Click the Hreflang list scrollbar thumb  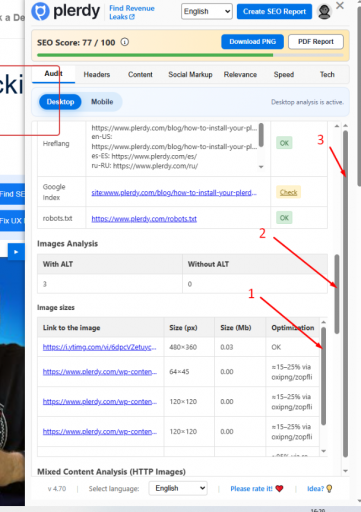tap(261, 135)
